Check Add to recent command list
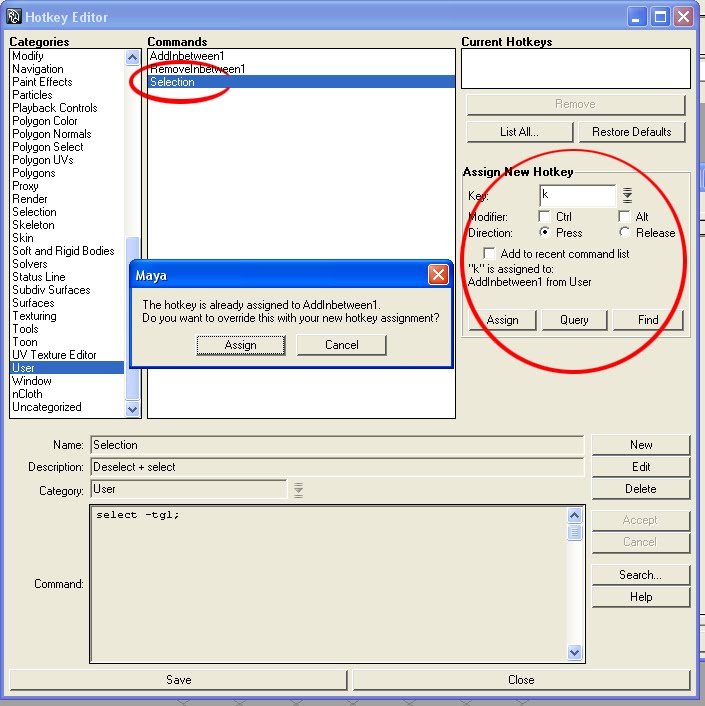 (489, 253)
